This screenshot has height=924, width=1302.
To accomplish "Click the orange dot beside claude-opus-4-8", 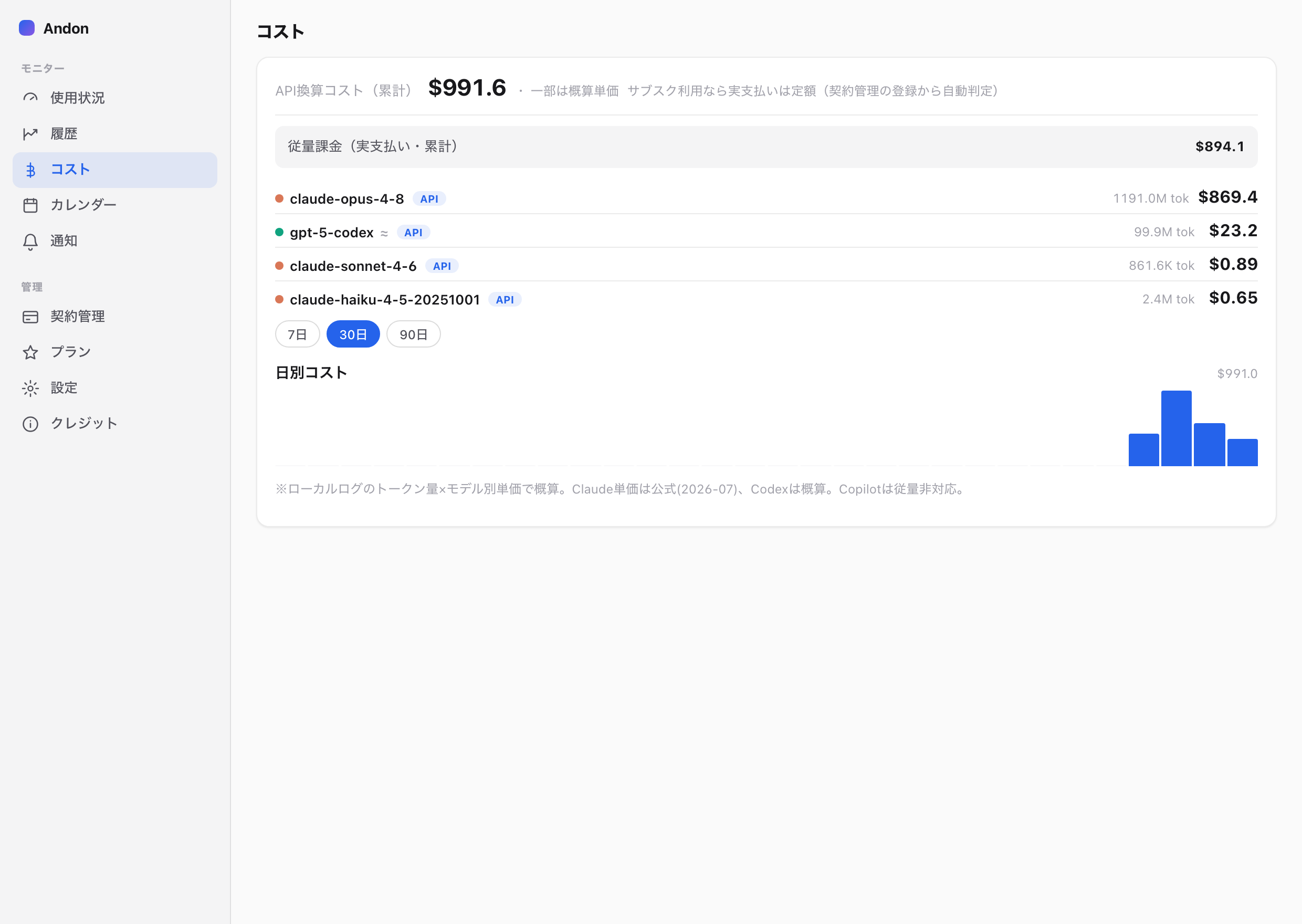I will [x=279, y=198].
